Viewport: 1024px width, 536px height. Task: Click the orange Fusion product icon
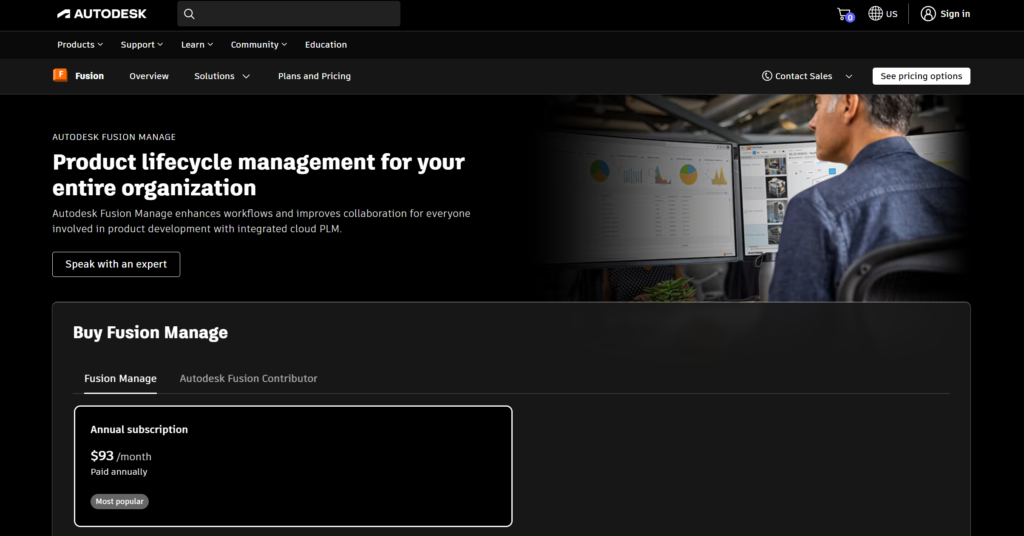tap(60, 75)
